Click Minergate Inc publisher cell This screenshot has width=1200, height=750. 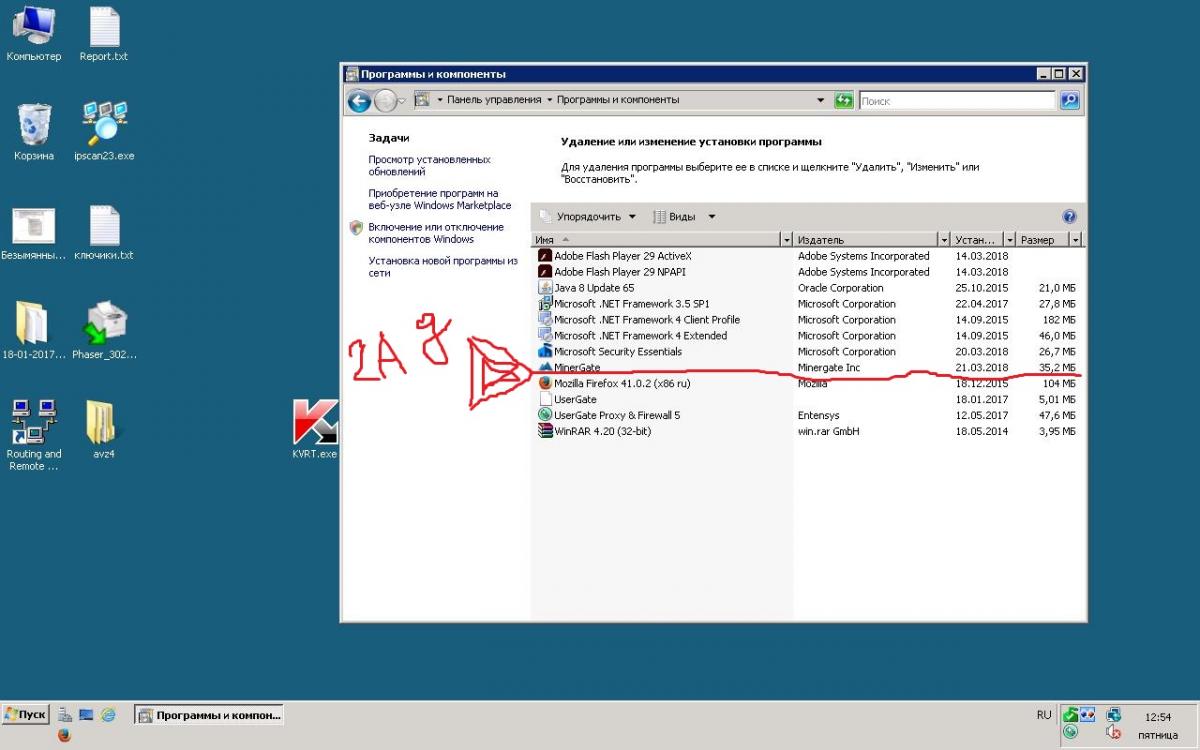(x=829, y=368)
